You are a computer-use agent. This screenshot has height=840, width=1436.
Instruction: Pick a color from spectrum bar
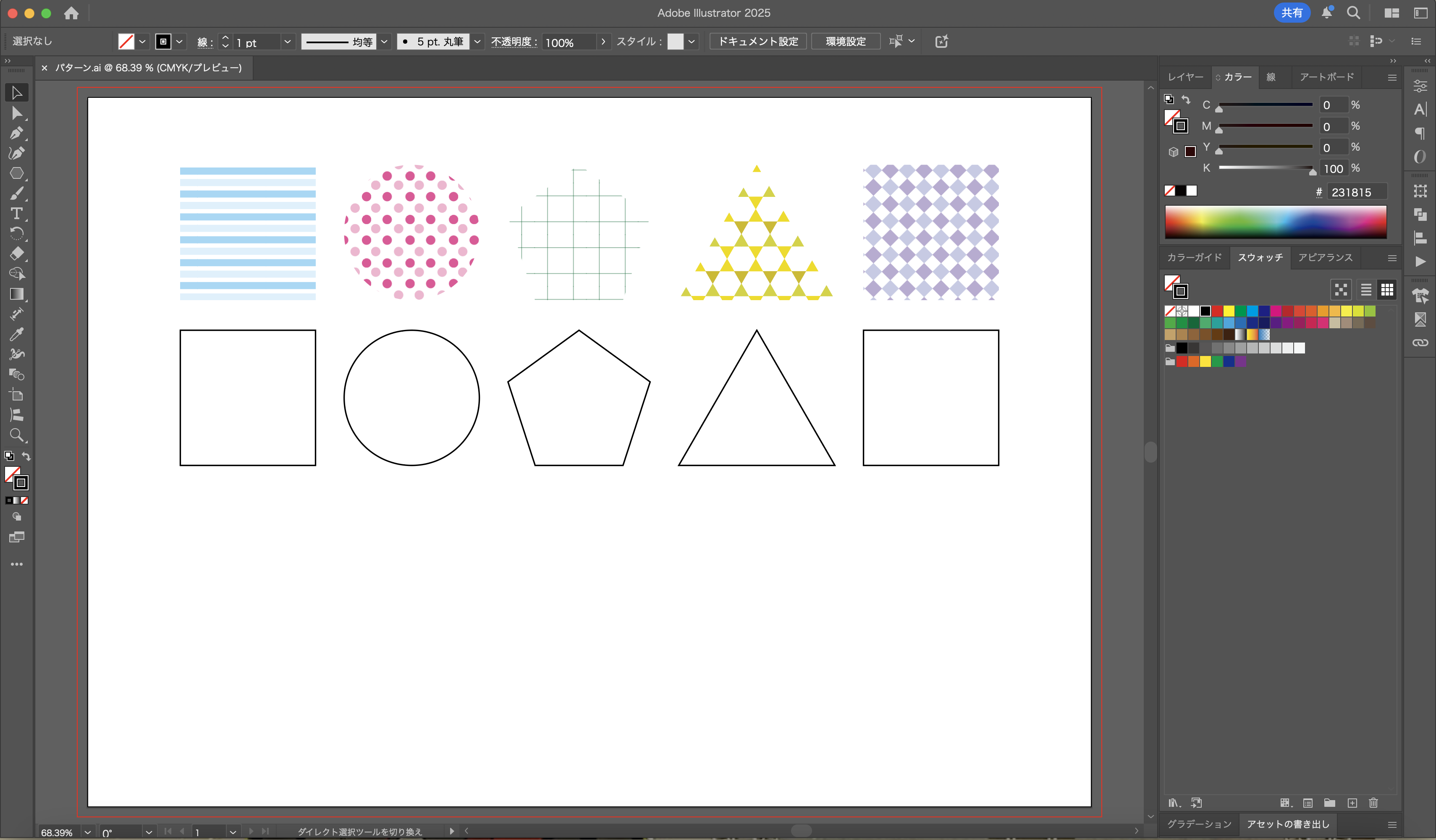coord(1275,222)
